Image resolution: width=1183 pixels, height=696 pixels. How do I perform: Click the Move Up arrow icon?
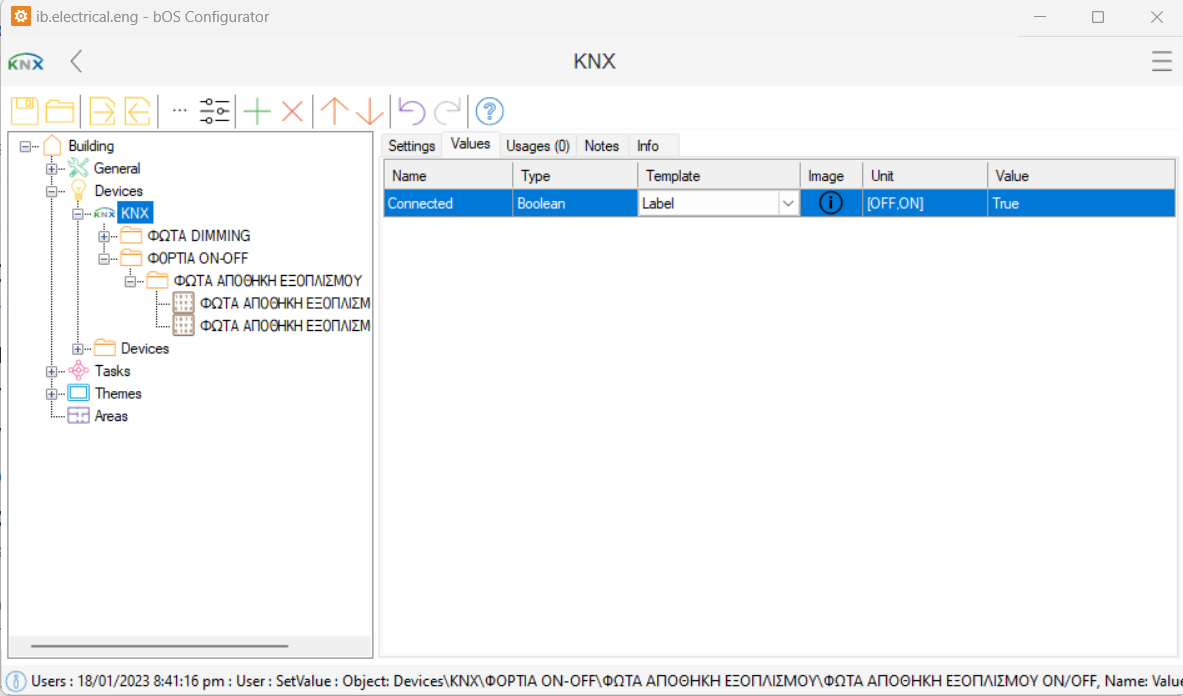click(334, 111)
